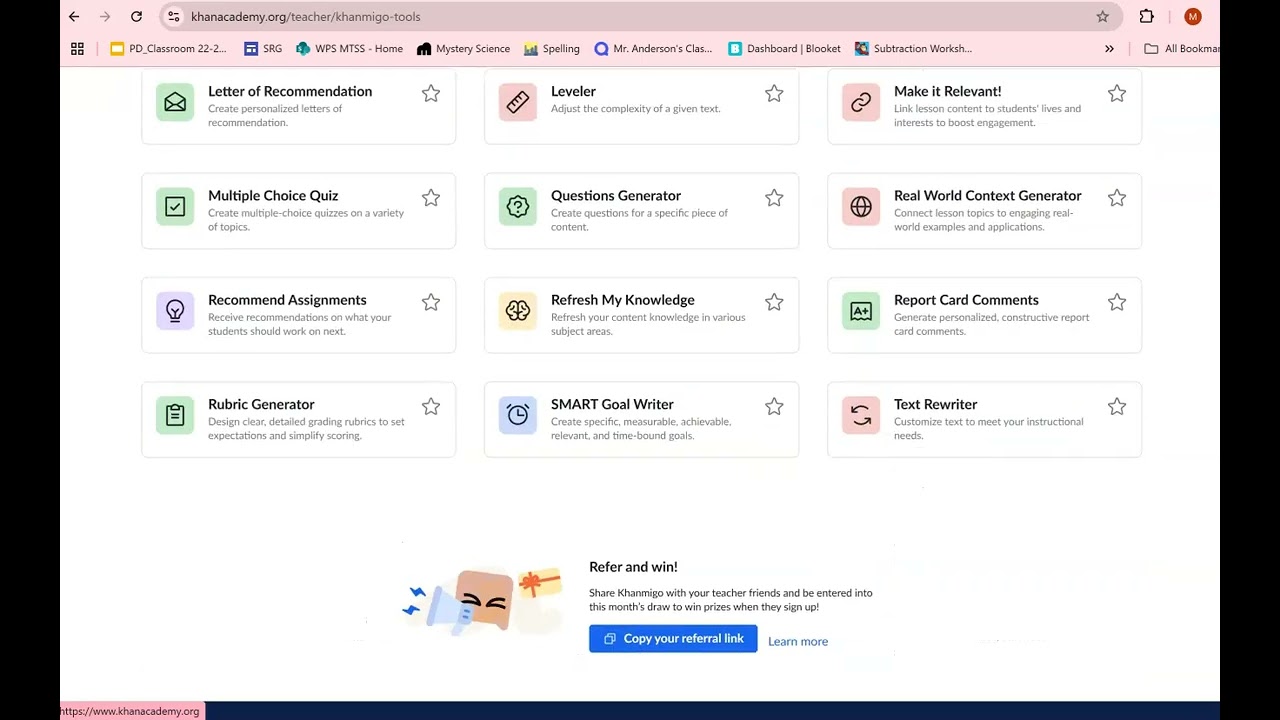Star the Recommend Assignments tool
This screenshot has width=1280, height=720.
tap(431, 302)
